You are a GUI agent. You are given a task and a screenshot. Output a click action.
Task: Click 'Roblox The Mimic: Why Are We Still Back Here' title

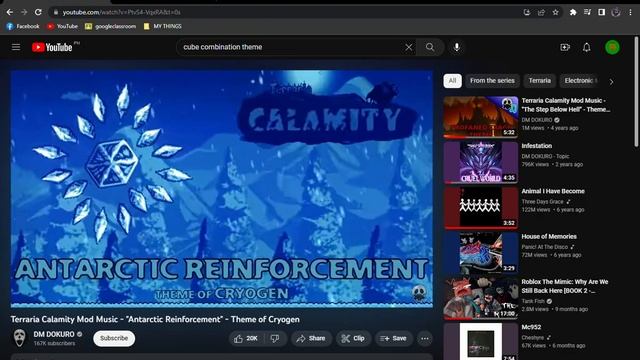coord(564,286)
